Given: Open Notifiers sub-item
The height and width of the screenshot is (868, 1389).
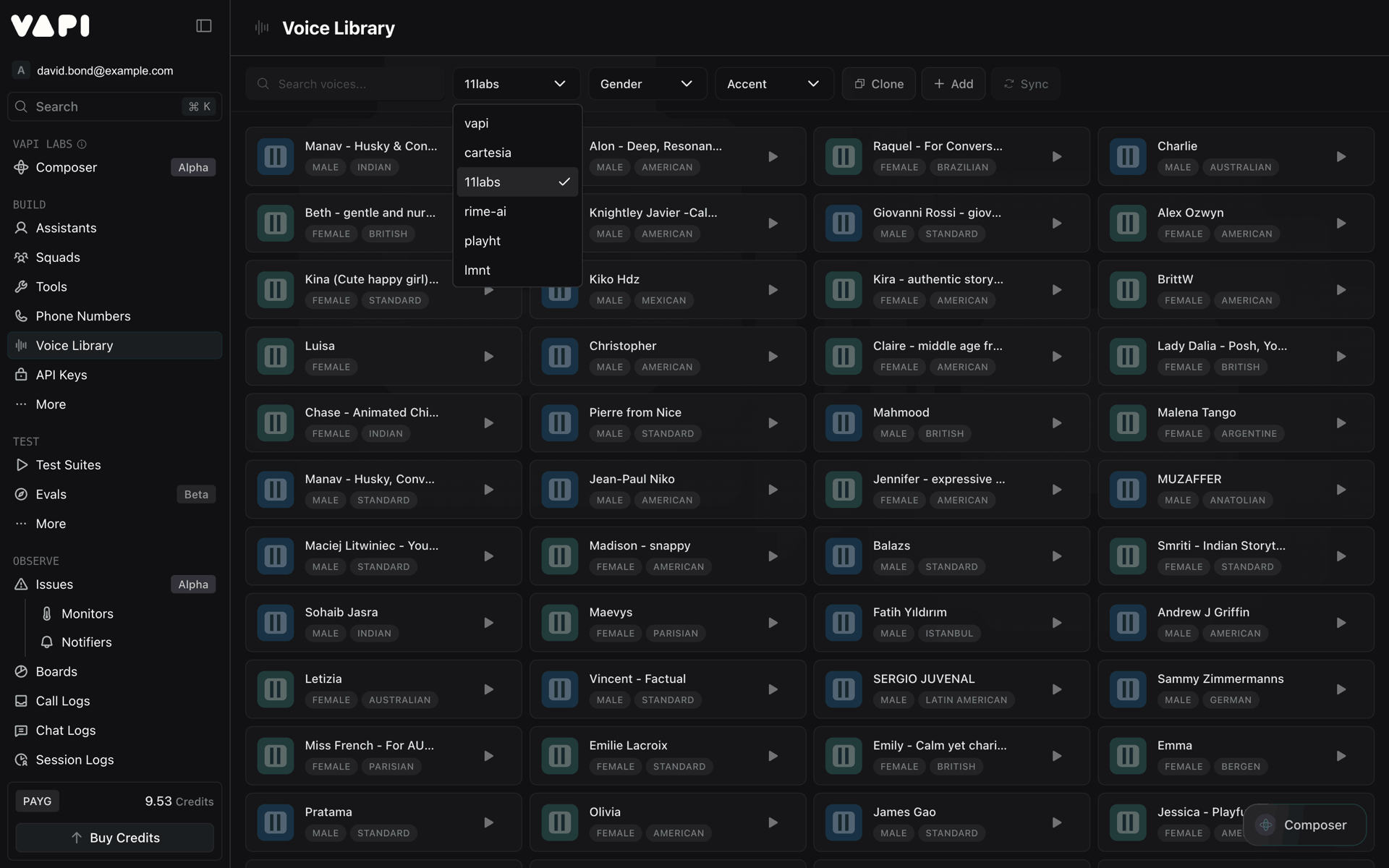Looking at the screenshot, I should click(127, 642).
